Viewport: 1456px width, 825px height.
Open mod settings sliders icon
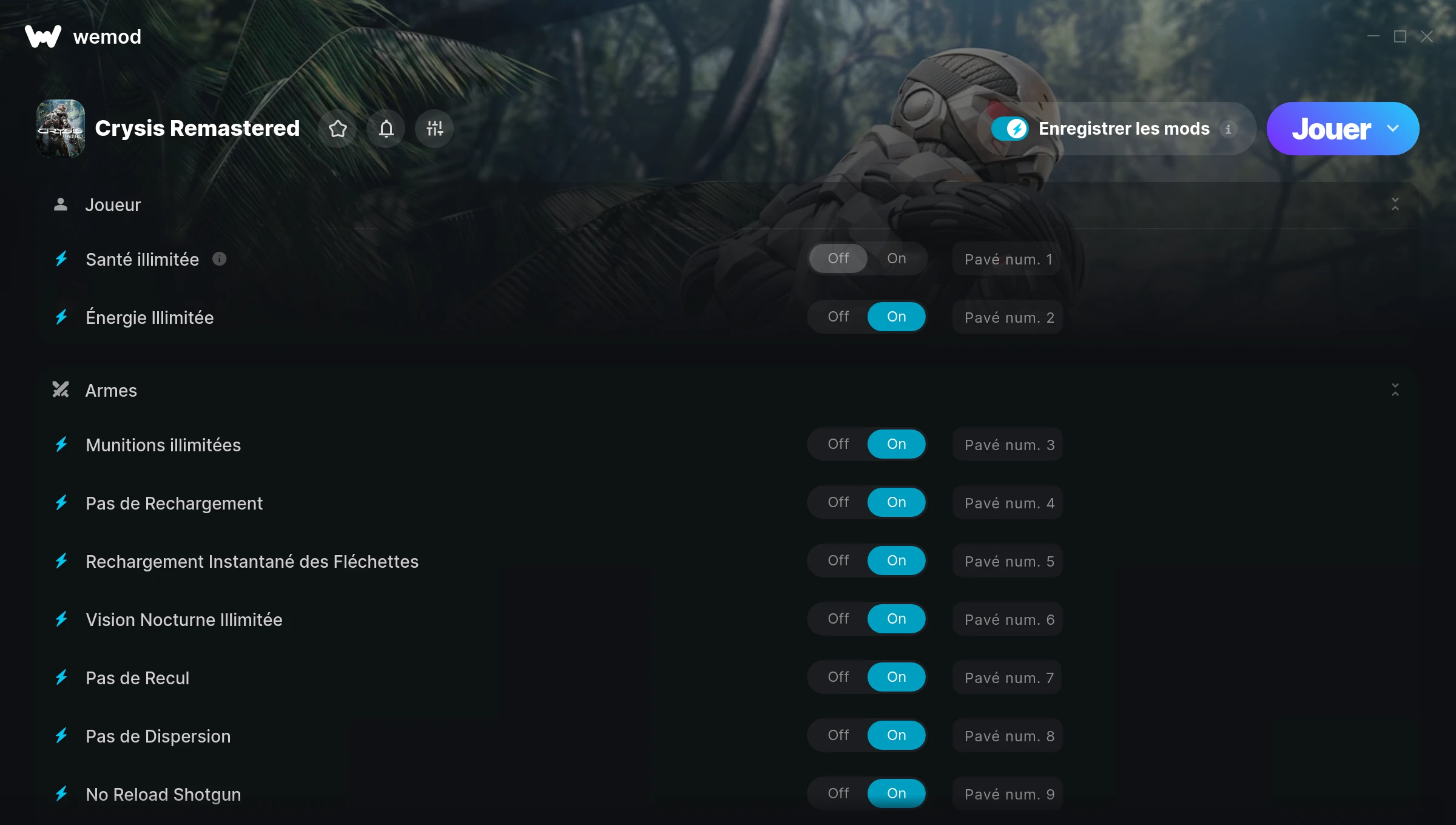pos(434,129)
